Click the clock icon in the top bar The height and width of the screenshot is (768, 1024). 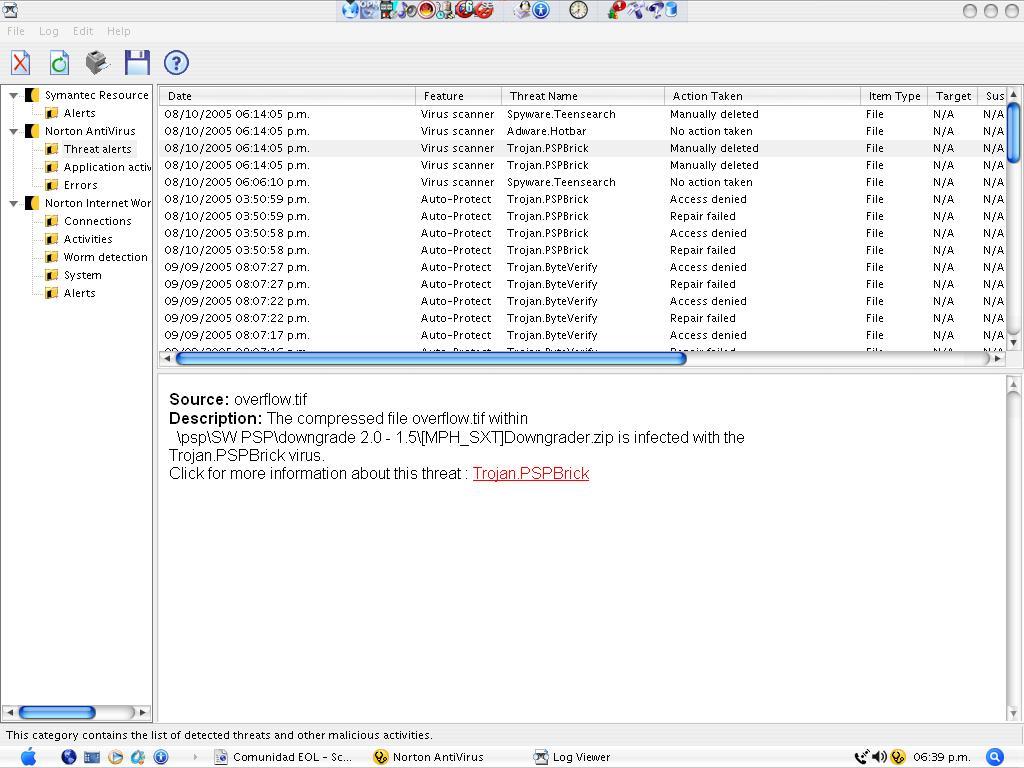click(x=579, y=10)
